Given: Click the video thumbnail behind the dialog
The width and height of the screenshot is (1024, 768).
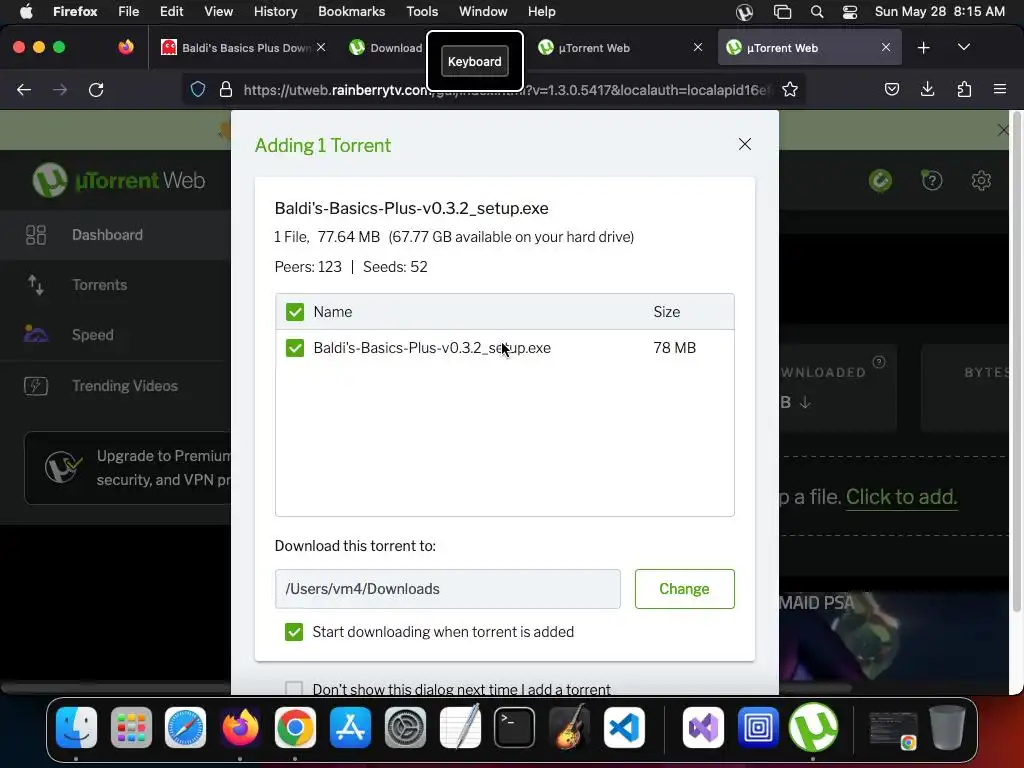Looking at the screenshot, I should 895,643.
